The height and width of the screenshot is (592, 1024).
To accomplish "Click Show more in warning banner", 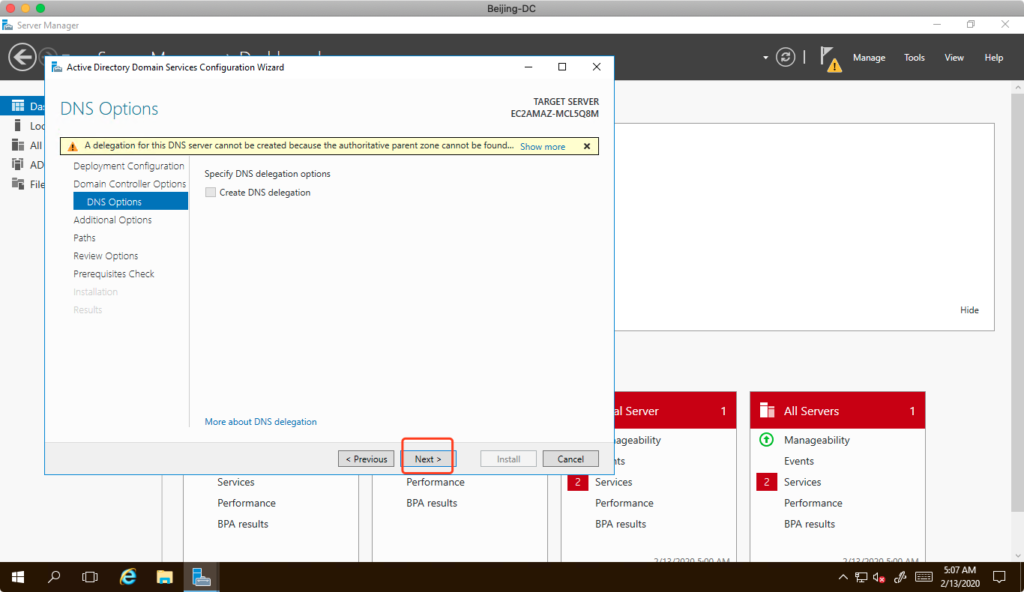I will (542, 146).
